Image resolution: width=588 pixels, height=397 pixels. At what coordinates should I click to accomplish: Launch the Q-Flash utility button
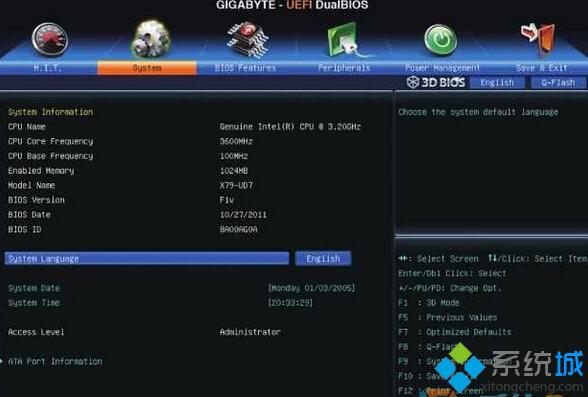pyautogui.click(x=558, y=82)
